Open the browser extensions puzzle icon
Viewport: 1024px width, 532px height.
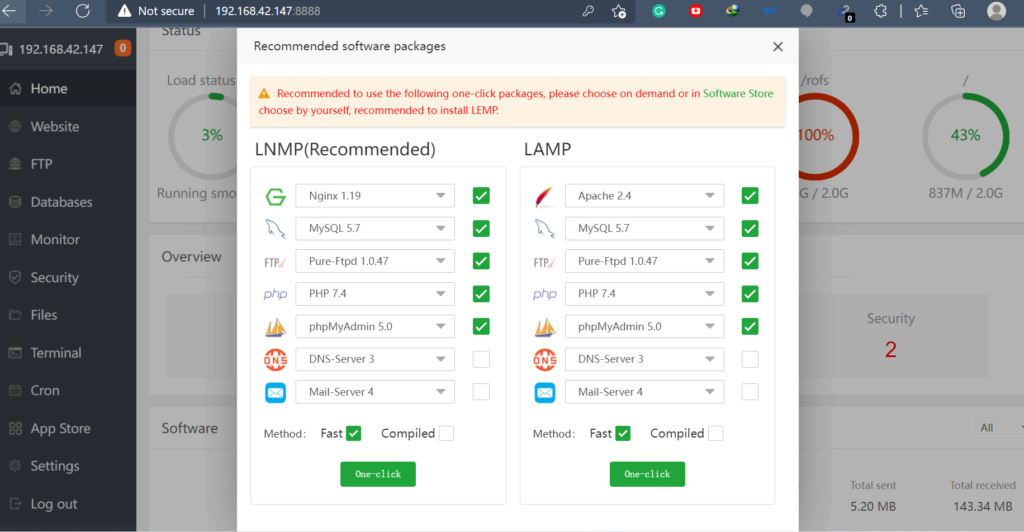coord(880,10)
